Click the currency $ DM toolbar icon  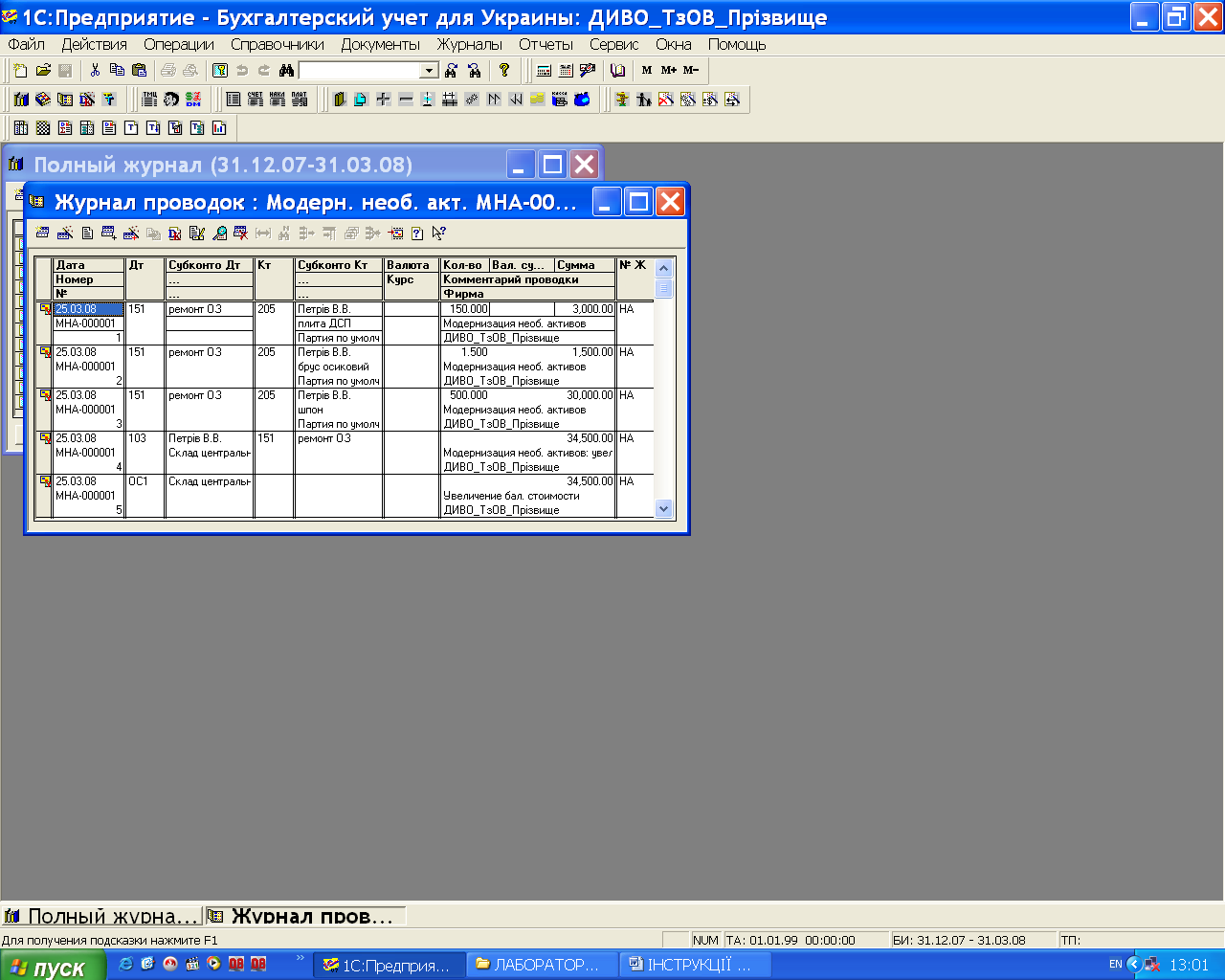point(193,99)
